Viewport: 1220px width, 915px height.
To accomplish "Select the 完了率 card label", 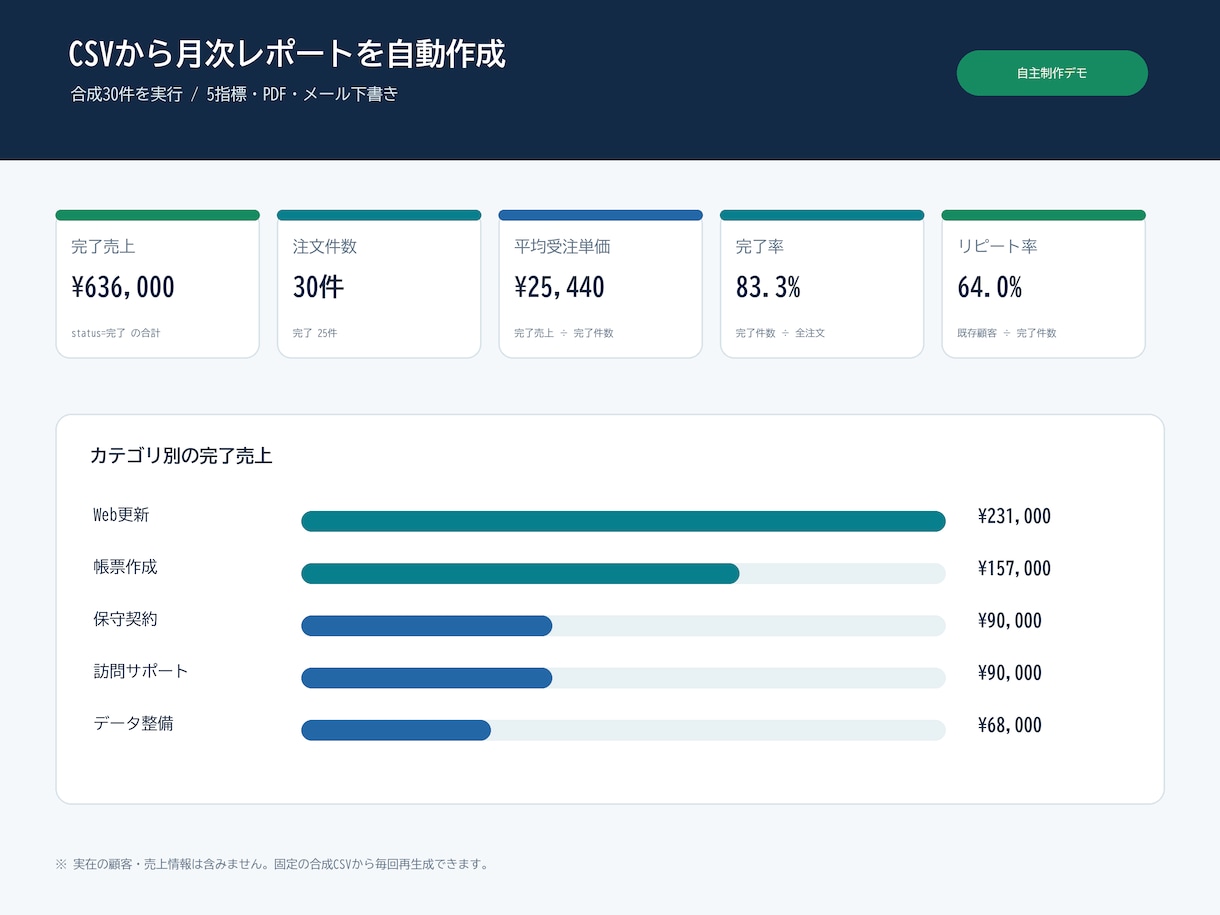I will coord(760,246).
